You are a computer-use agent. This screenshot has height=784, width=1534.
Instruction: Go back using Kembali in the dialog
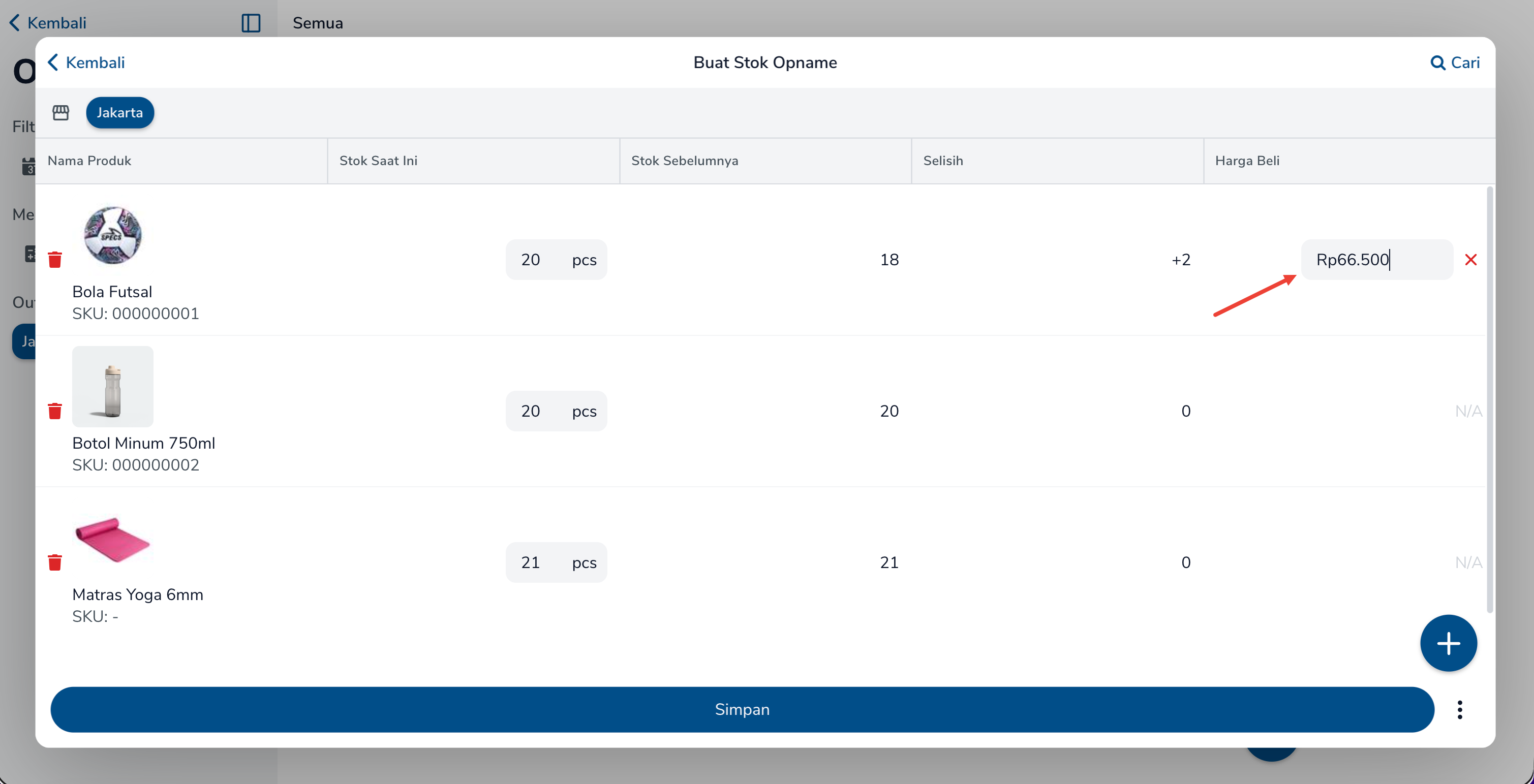point(86,62)
